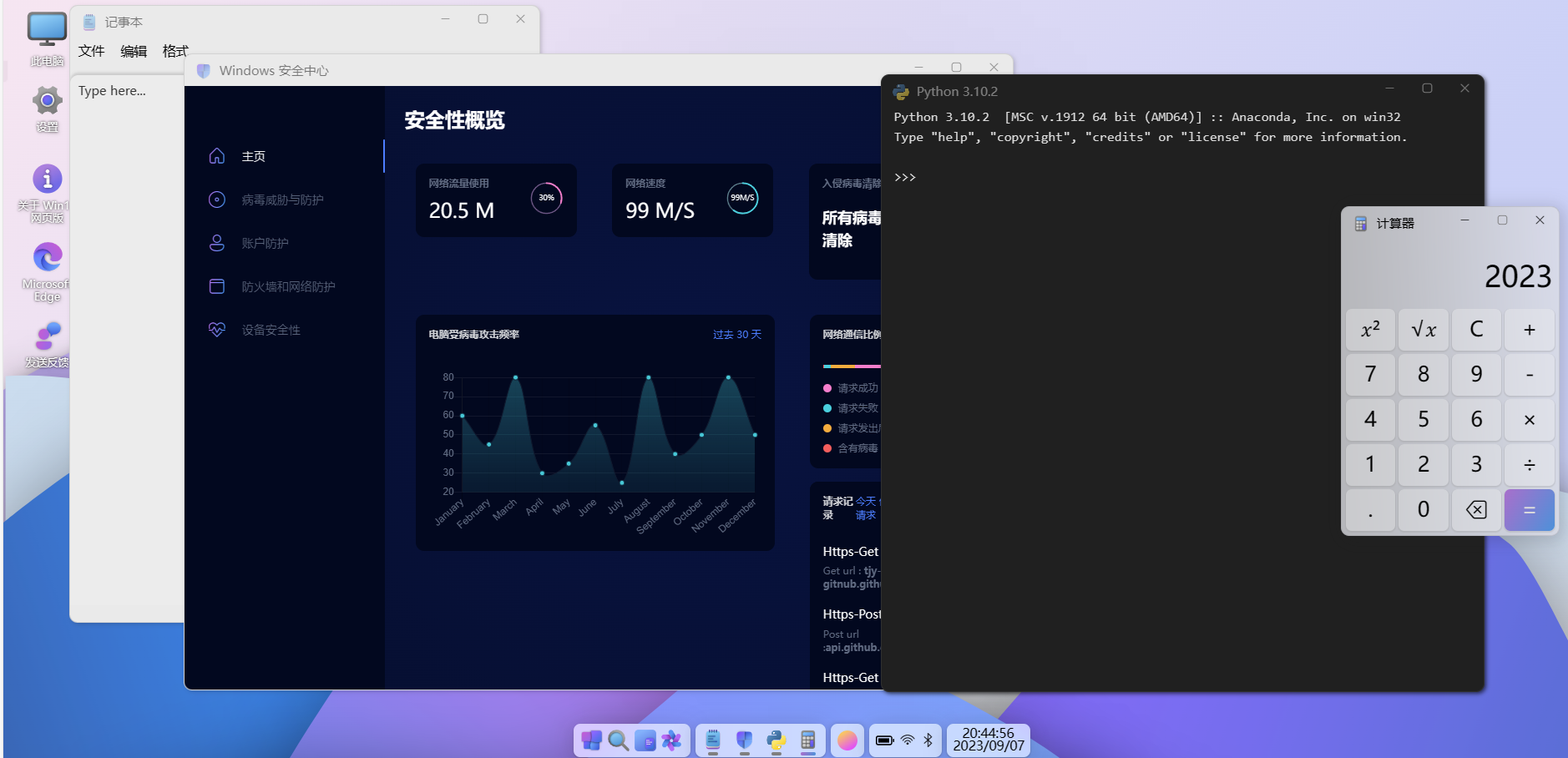This screenshot has width=1568, height=758.
Task: Click digit 9 in Calculator
Action: [1476, 374]
